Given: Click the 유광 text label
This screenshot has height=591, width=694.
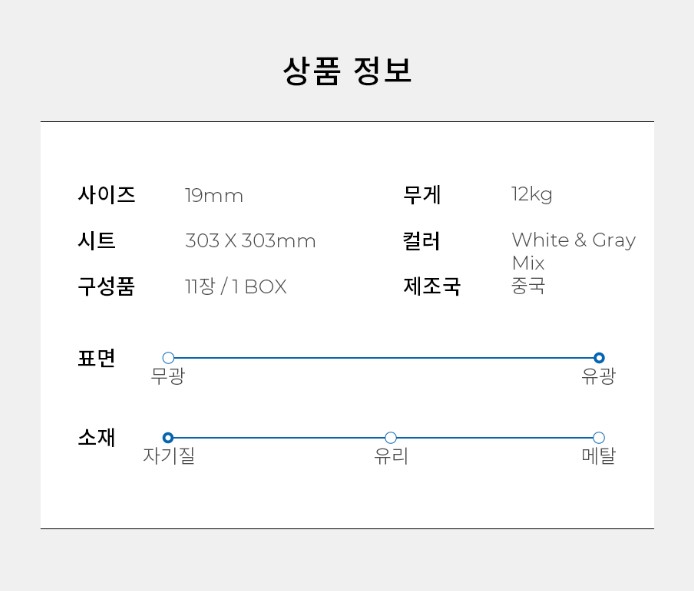Looking at the screenshot, I should (599, 377).
